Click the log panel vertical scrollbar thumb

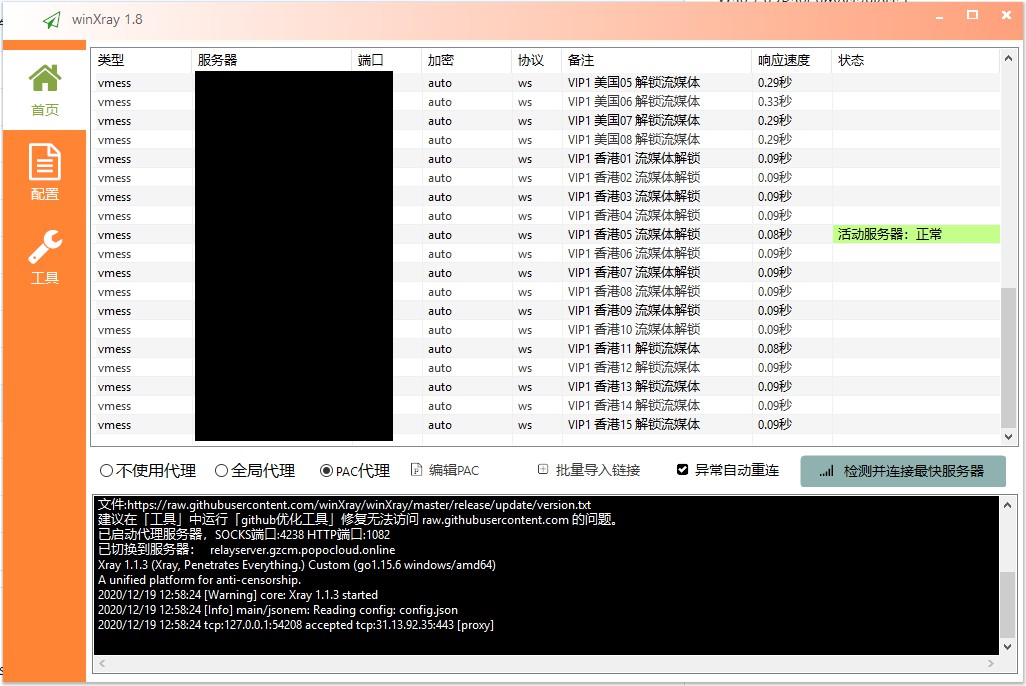coord(1007,604)
